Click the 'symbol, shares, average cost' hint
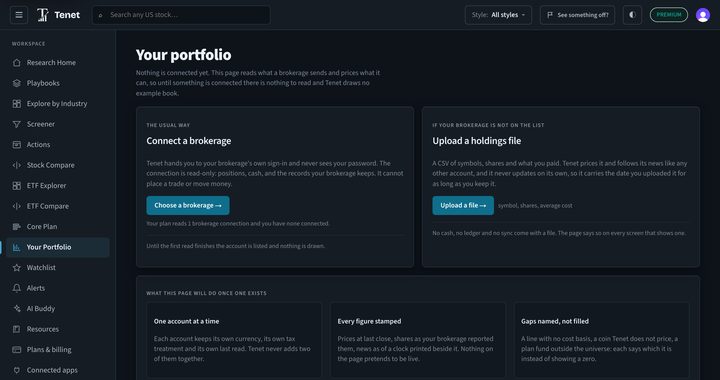Image resolution: width=720 pixels, height=380 pixels. point(535,206)
